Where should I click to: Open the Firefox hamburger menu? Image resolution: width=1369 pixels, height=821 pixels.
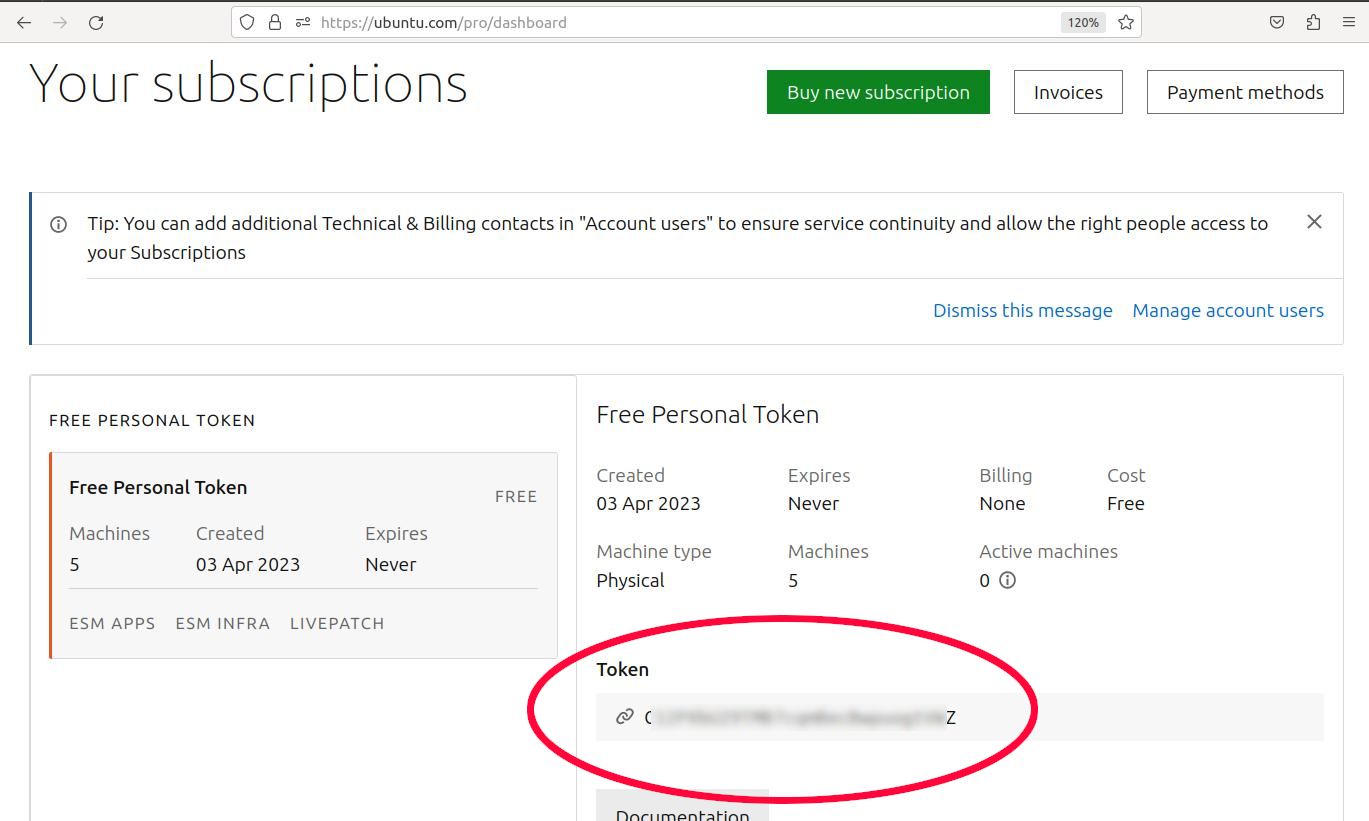coord(1349,22)
